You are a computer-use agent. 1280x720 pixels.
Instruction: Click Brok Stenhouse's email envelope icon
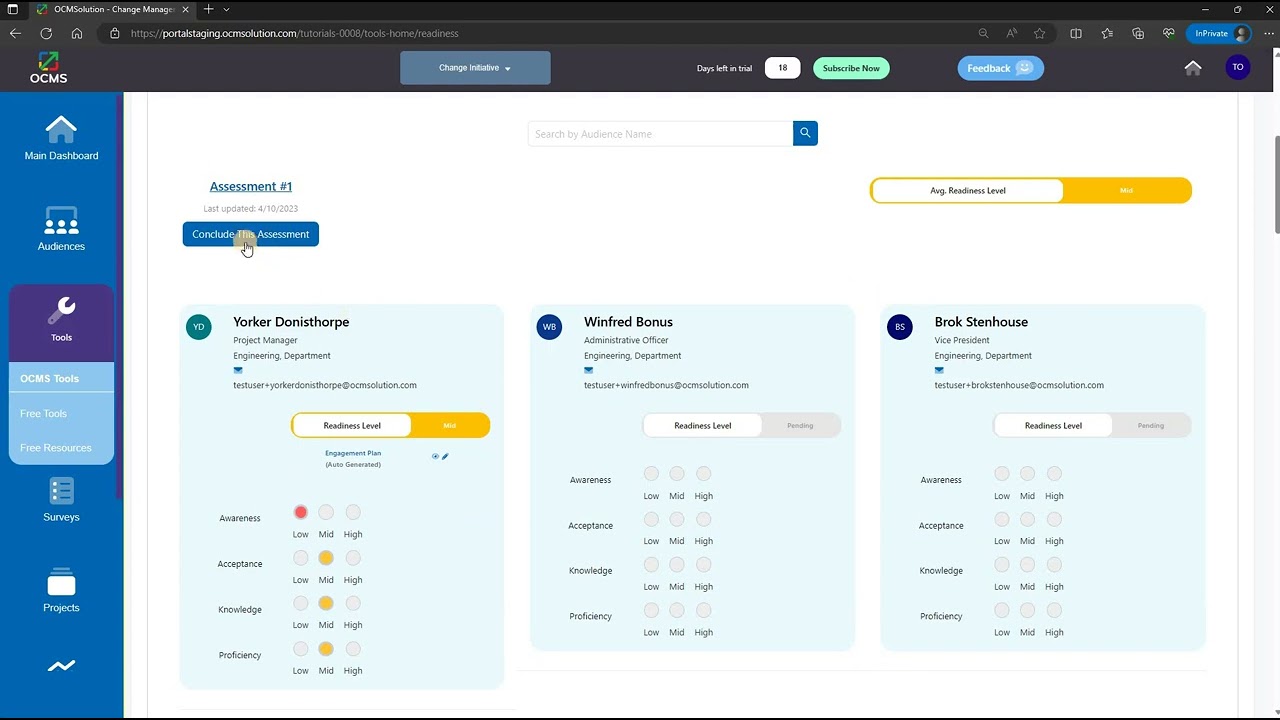point(940,370)
